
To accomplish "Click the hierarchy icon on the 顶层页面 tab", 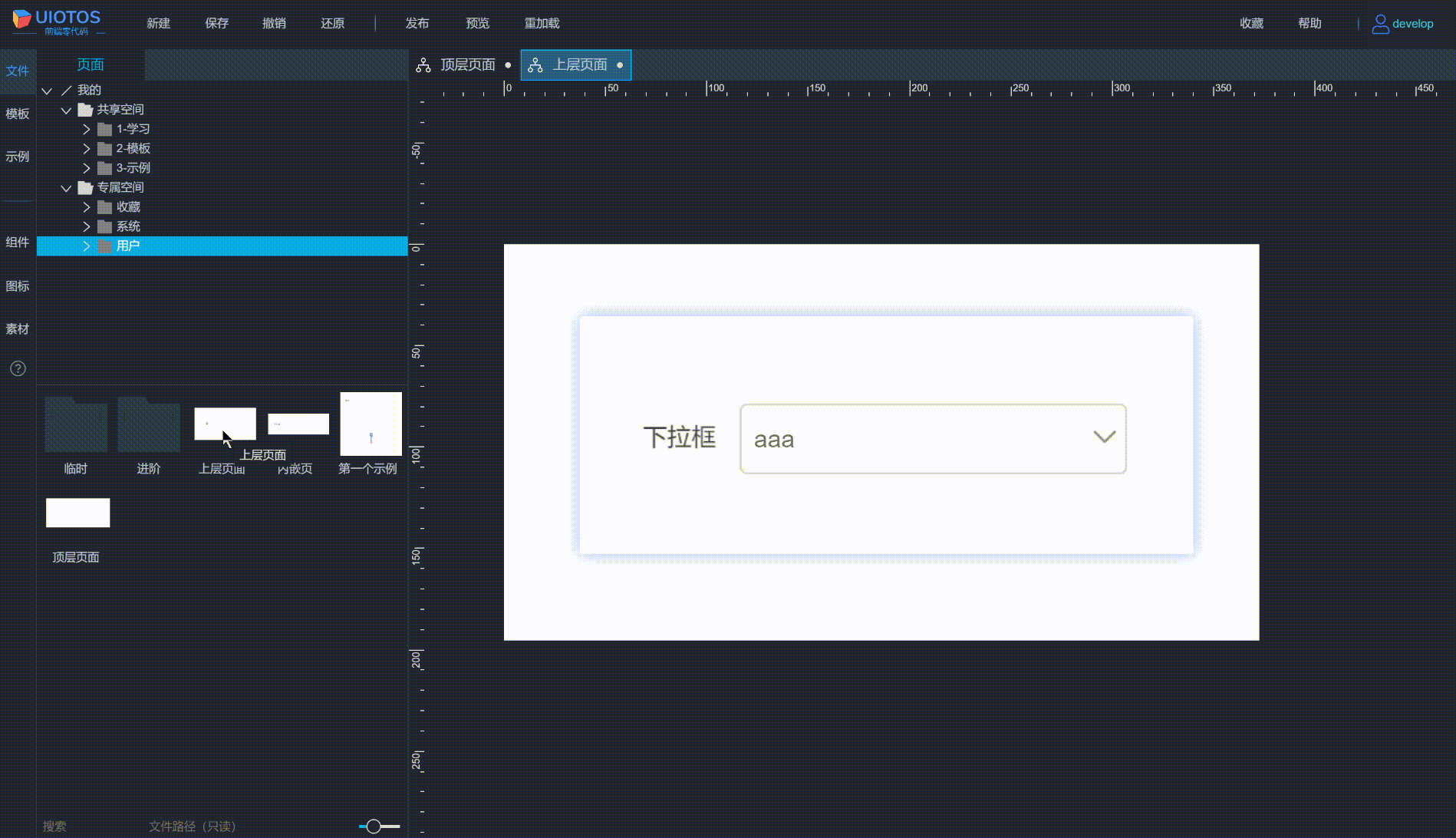I will 423,65.
